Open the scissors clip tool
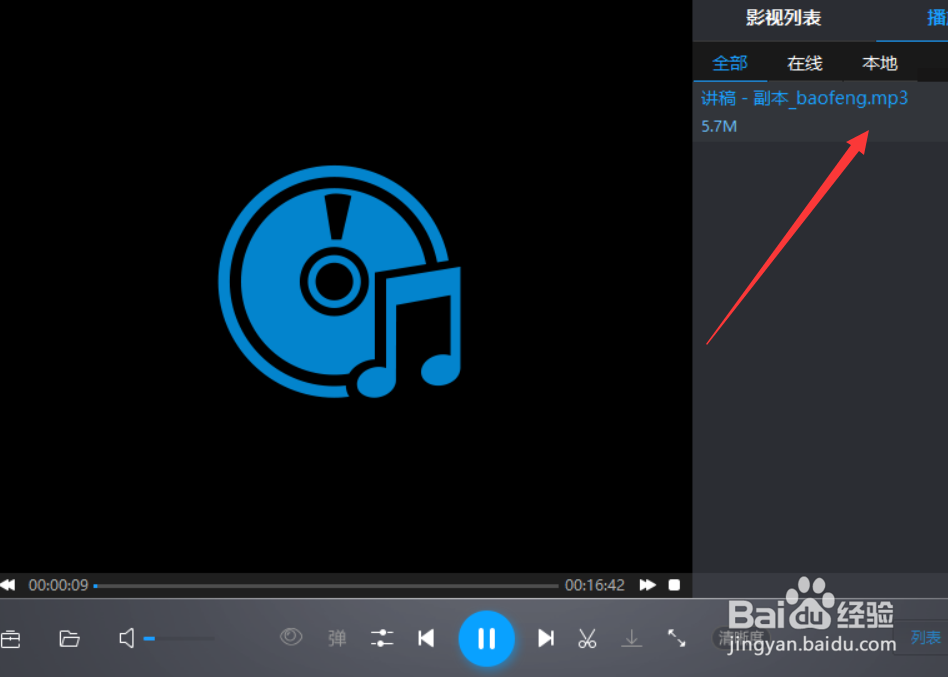The width and height of the screenshot is (948, 677). pyautogui.click(x=587, y=638)
